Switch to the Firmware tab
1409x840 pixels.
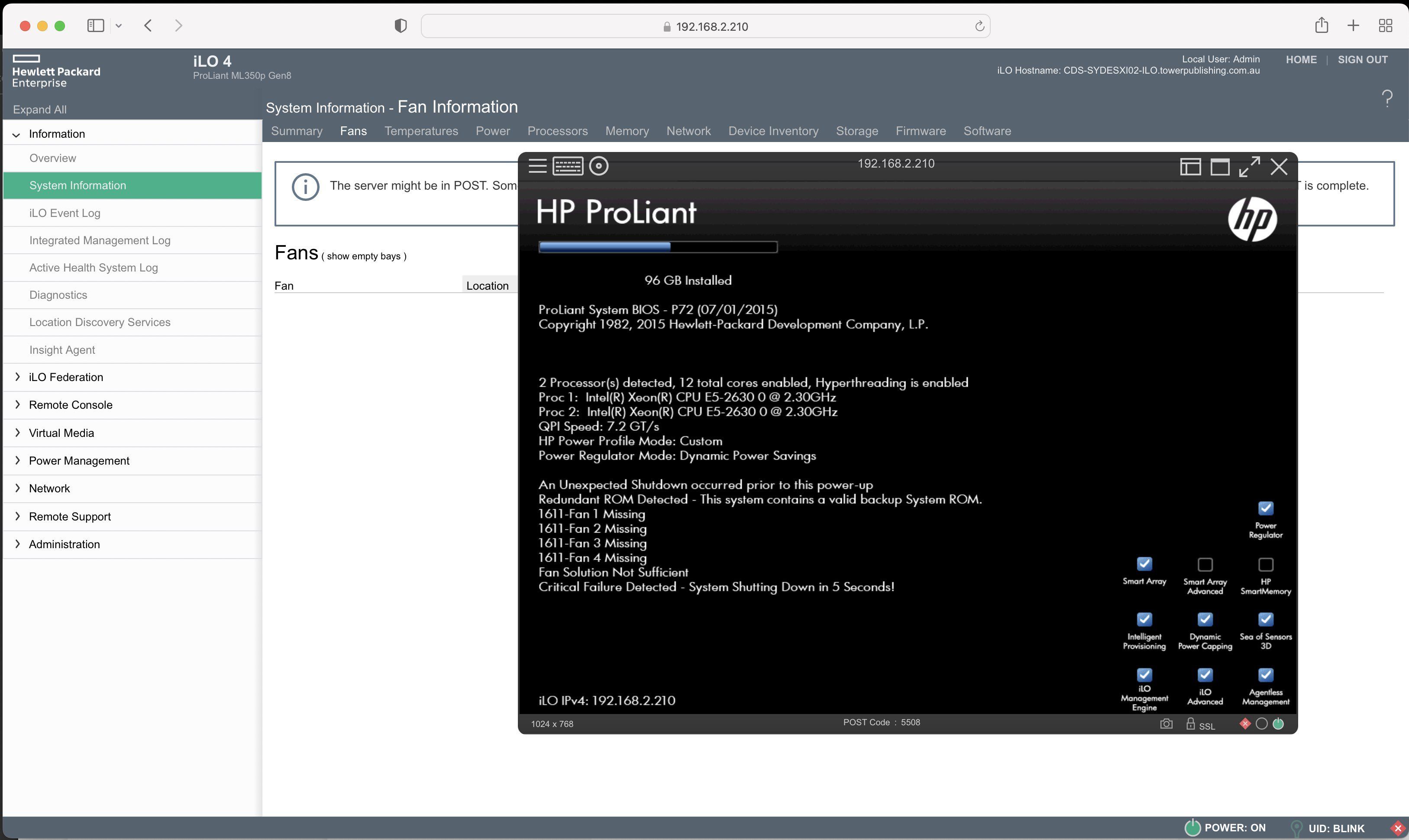tap(921, 131)
